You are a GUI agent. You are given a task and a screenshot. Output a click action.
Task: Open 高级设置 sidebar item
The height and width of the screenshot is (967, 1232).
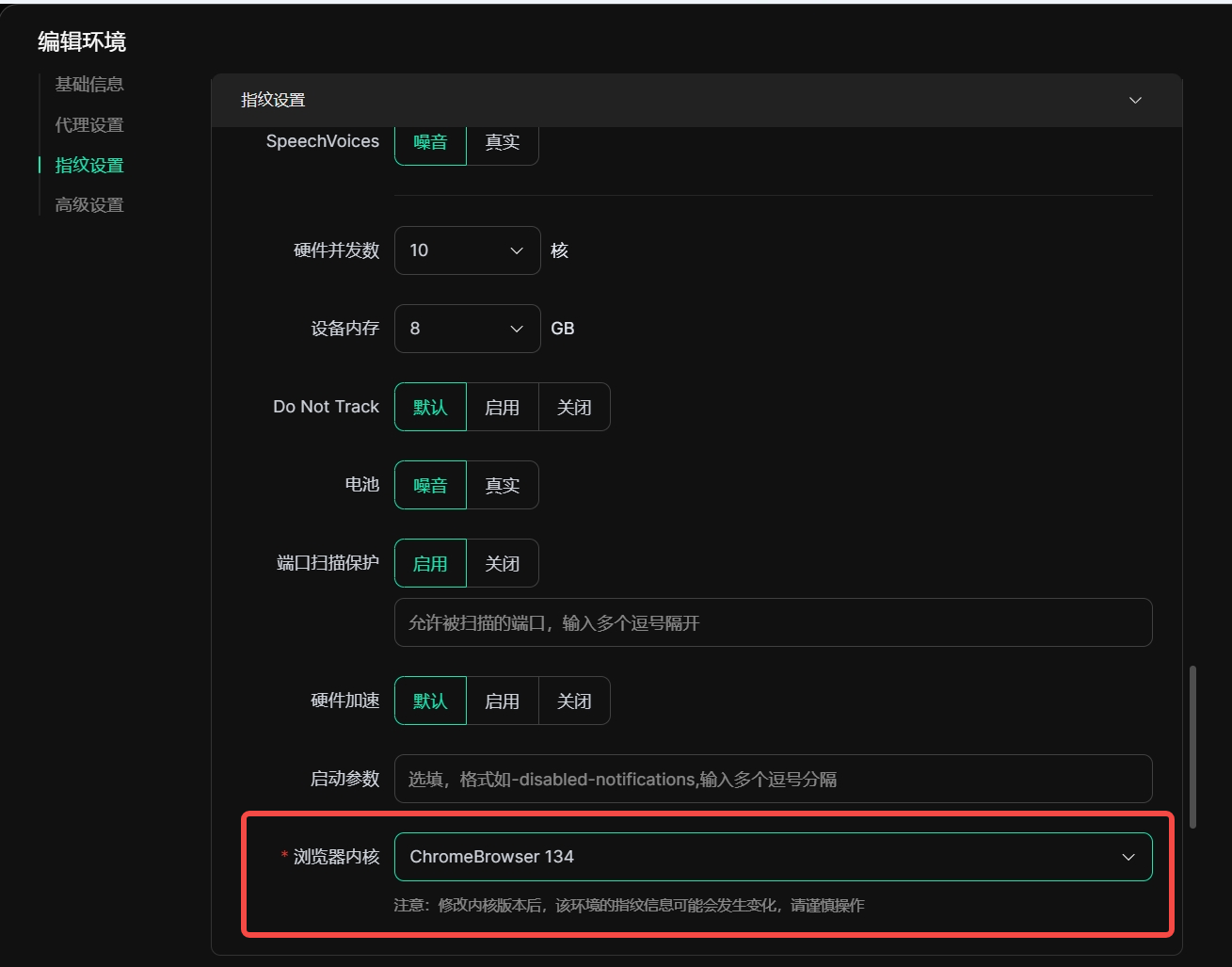tap(89, 204)
